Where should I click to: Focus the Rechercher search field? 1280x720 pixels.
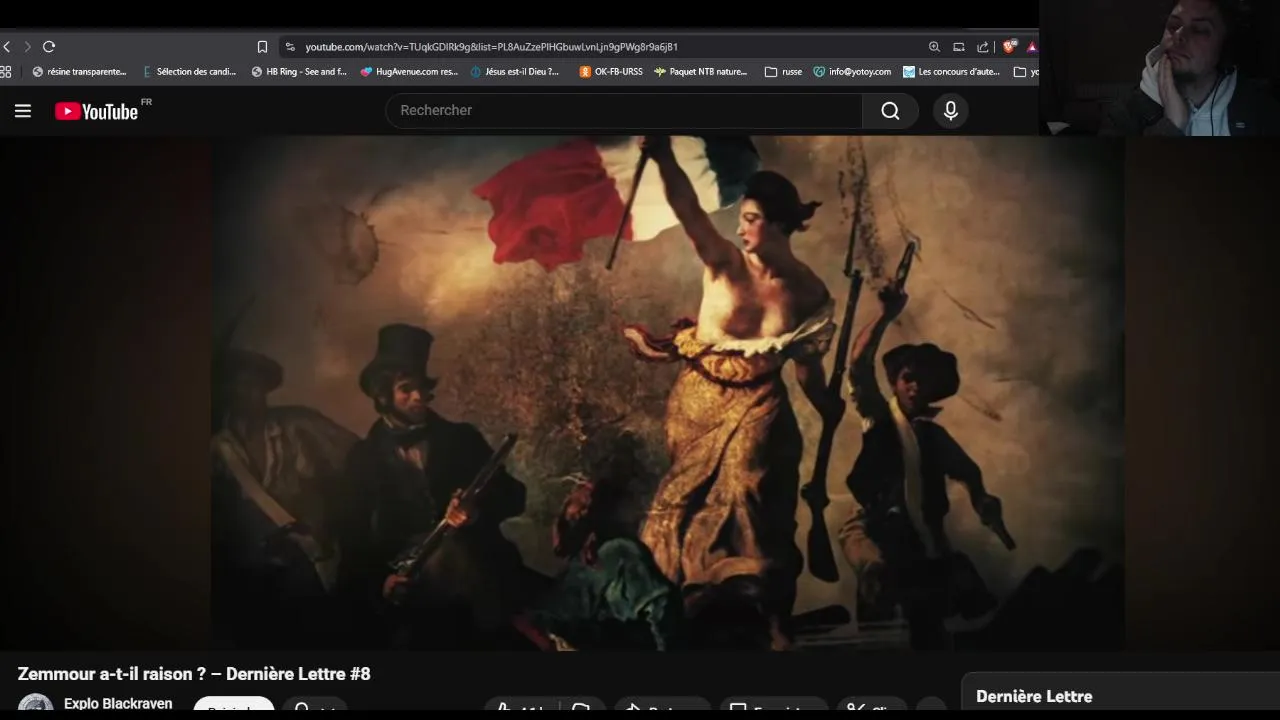(x=624, y=111)
